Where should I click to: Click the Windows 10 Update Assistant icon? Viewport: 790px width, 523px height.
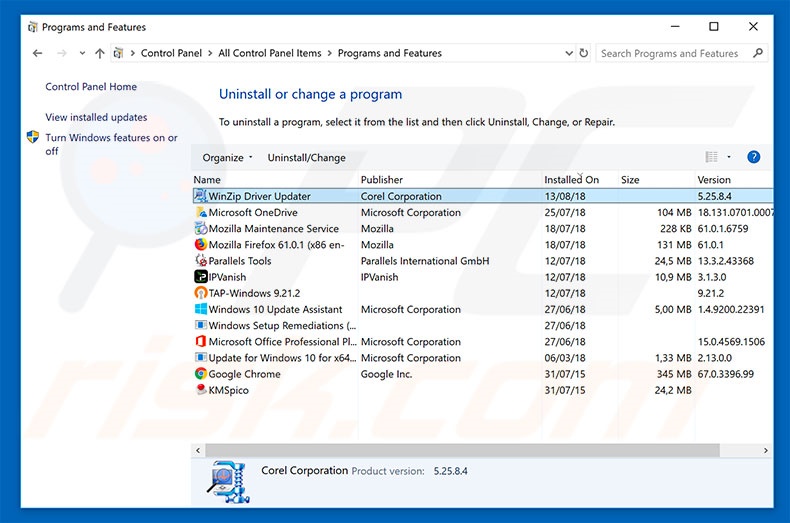point(201,309)
